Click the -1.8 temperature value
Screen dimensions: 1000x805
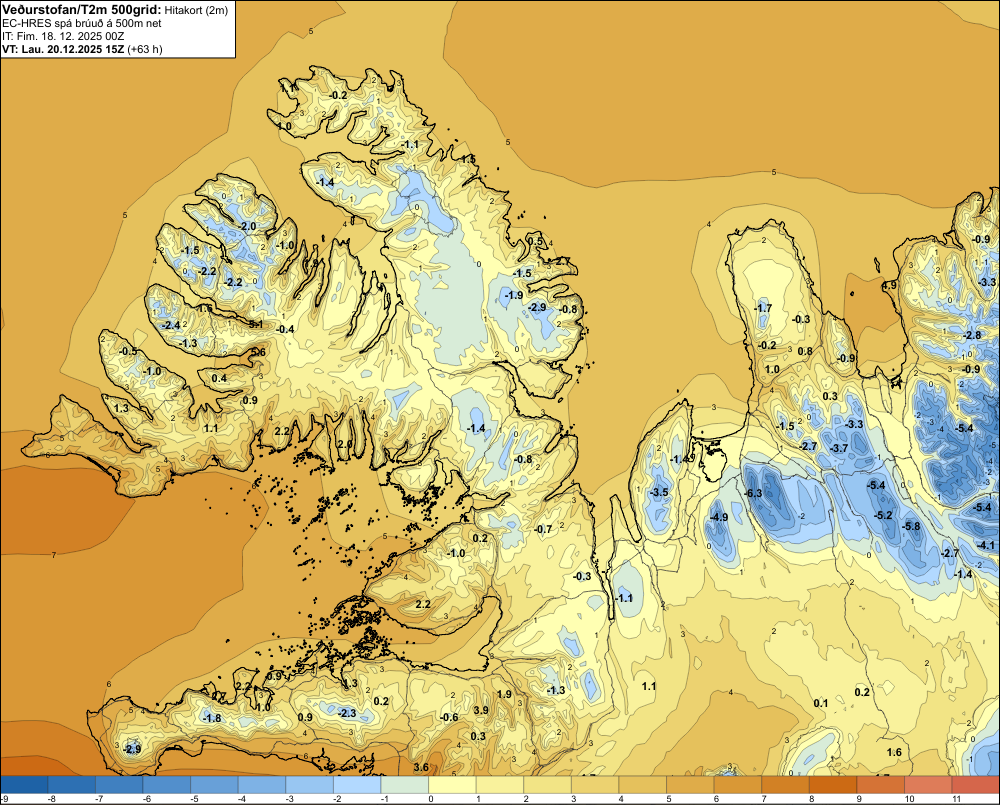coord(212,718)
